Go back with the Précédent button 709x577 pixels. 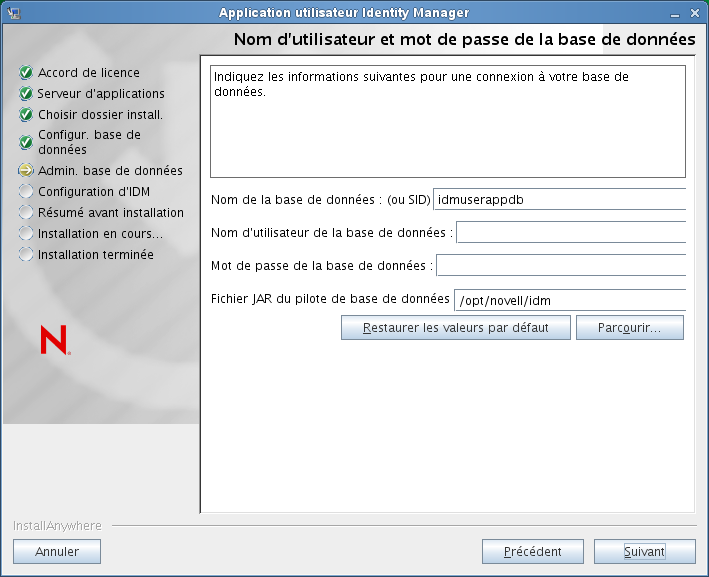click(533, 552)
